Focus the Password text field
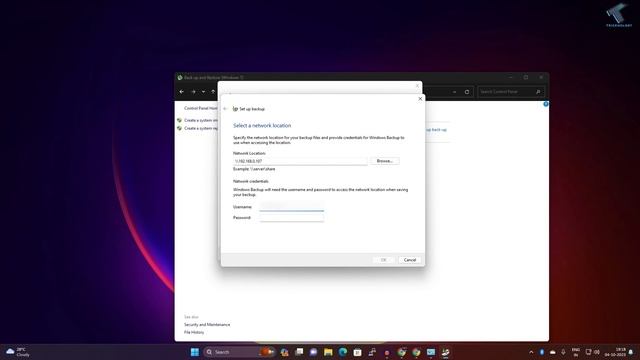 tap(291, 218)
